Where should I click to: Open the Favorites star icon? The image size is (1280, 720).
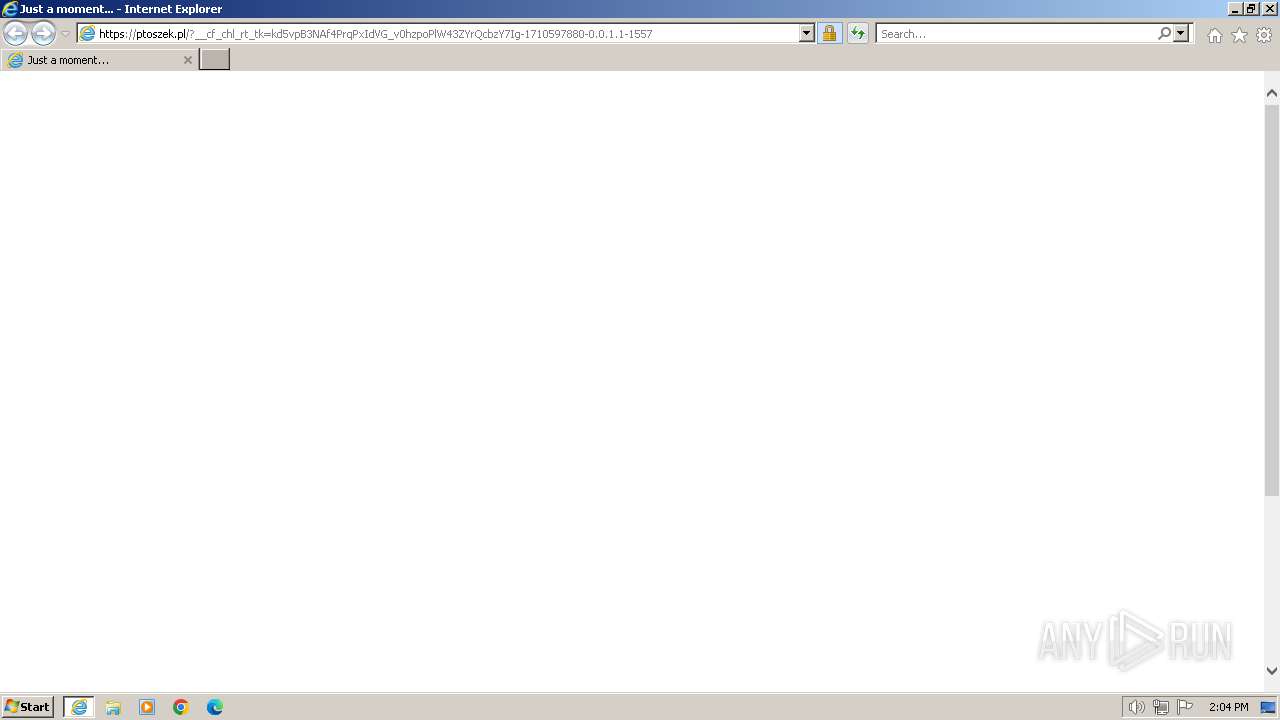1239,35
